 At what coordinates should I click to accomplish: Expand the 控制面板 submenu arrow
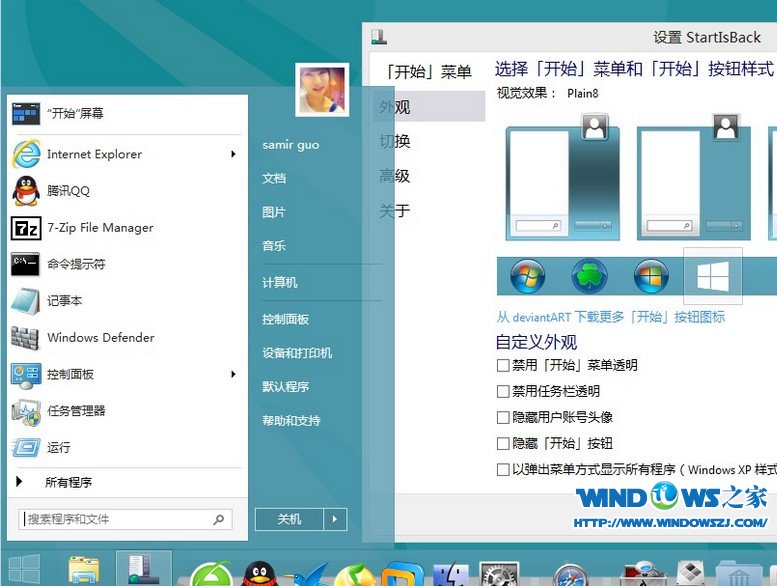click(x=233, y=374)
